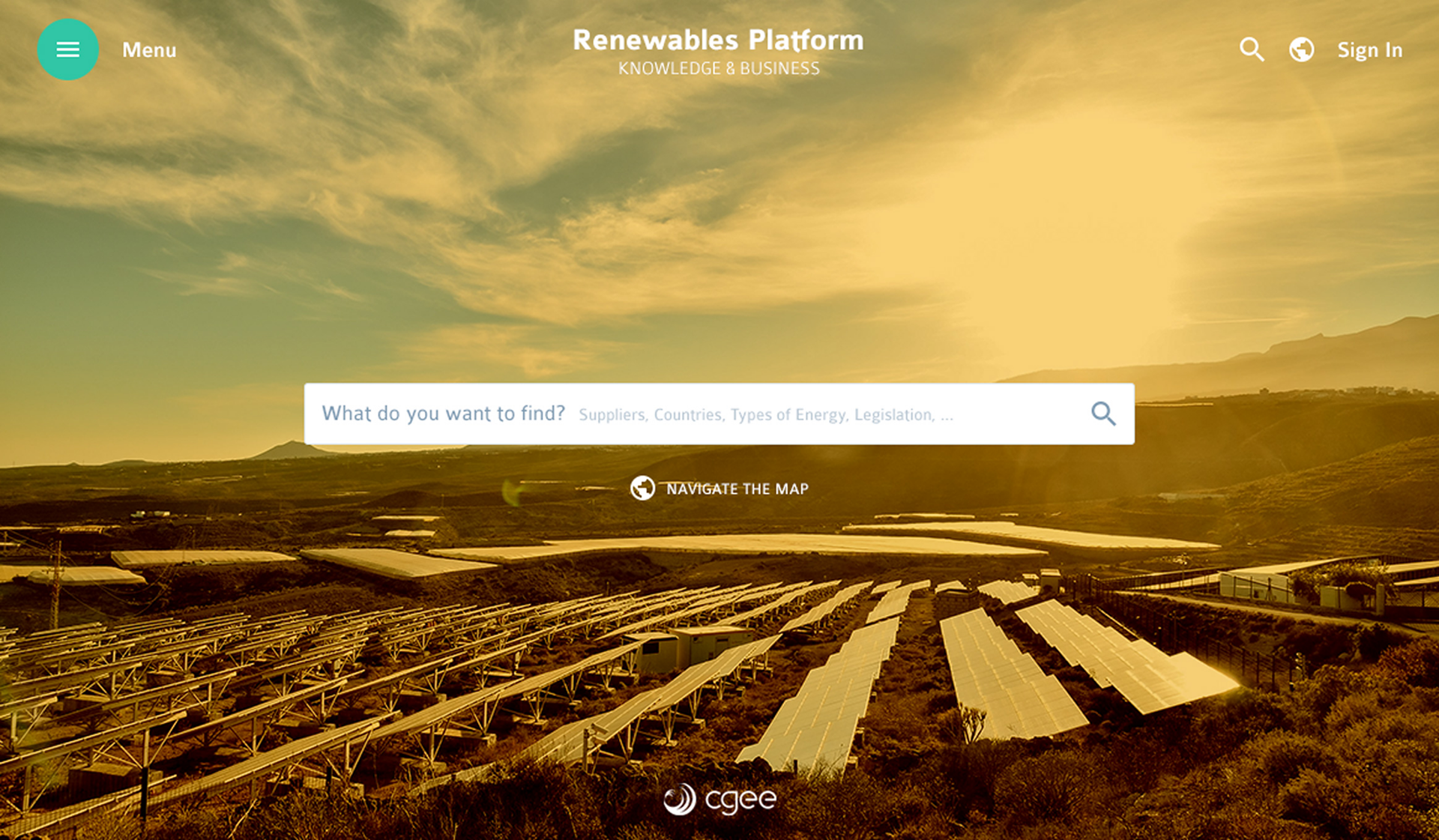Open the teal hamburger menu button
The height and width of the screenshot is (840, 1439).
[x=67, y=49]
